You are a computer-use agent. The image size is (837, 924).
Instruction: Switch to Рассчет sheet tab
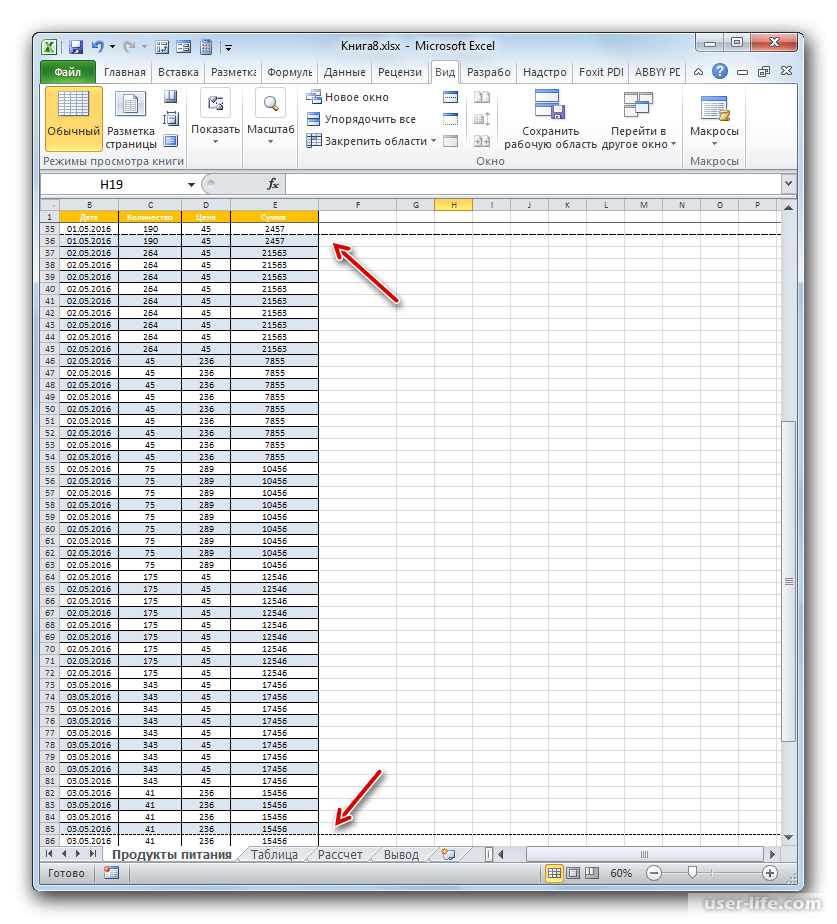pos(340,854)
